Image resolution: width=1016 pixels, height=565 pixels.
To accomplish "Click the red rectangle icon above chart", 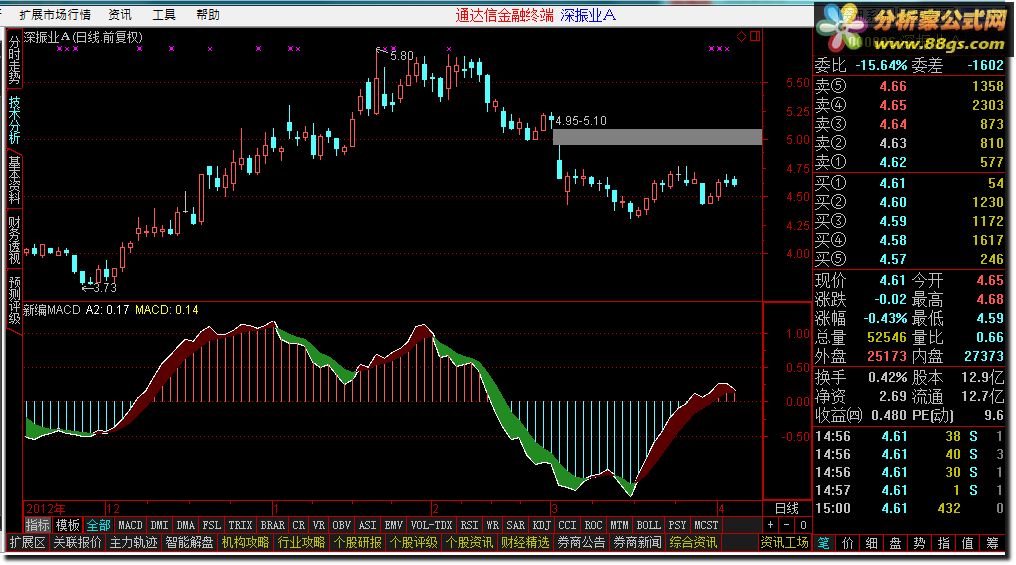I will [x=755, y=36].
